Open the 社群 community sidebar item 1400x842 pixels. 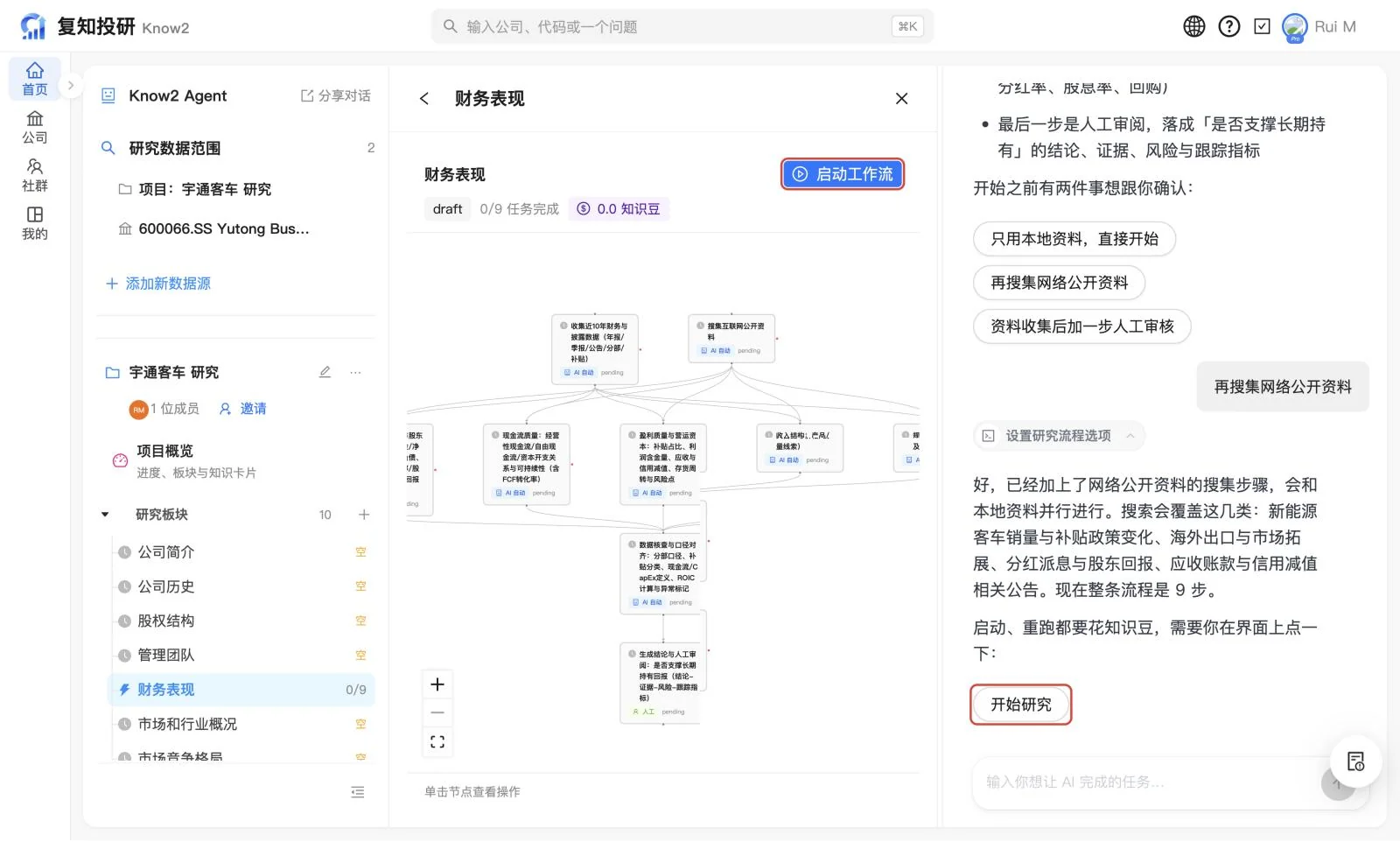(35, 175)
